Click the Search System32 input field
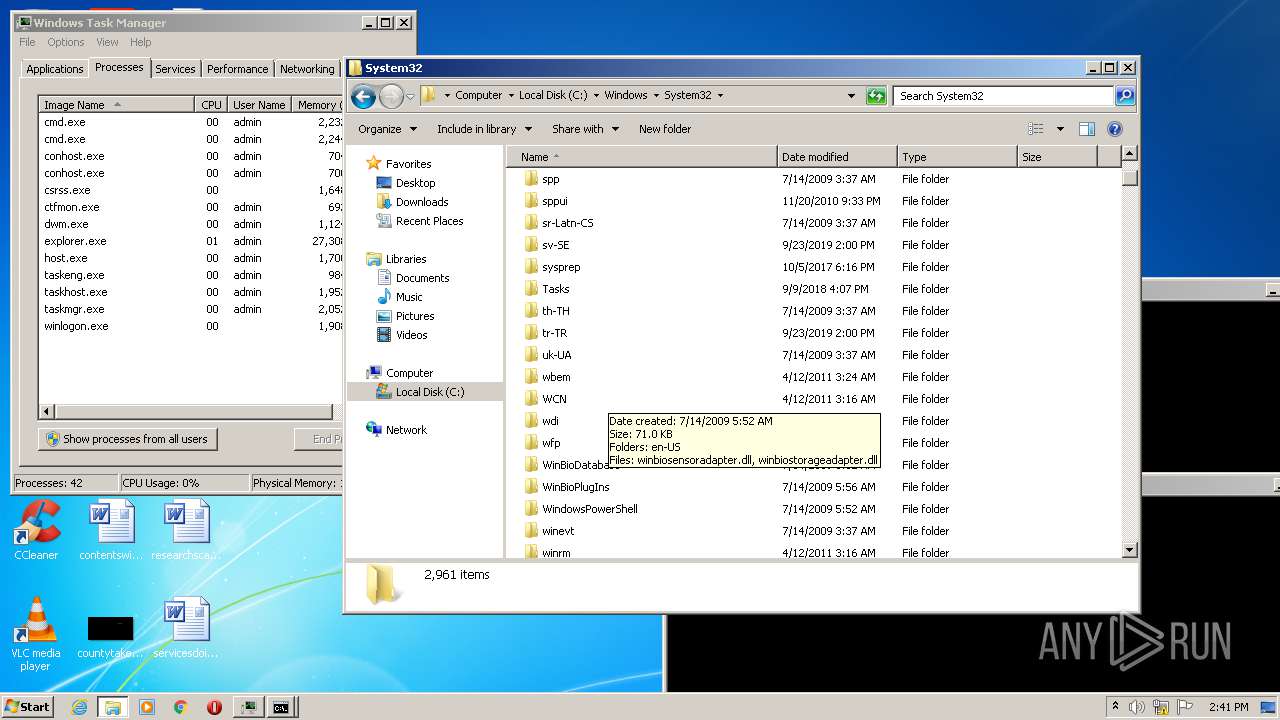 [x=1003, y=96]
